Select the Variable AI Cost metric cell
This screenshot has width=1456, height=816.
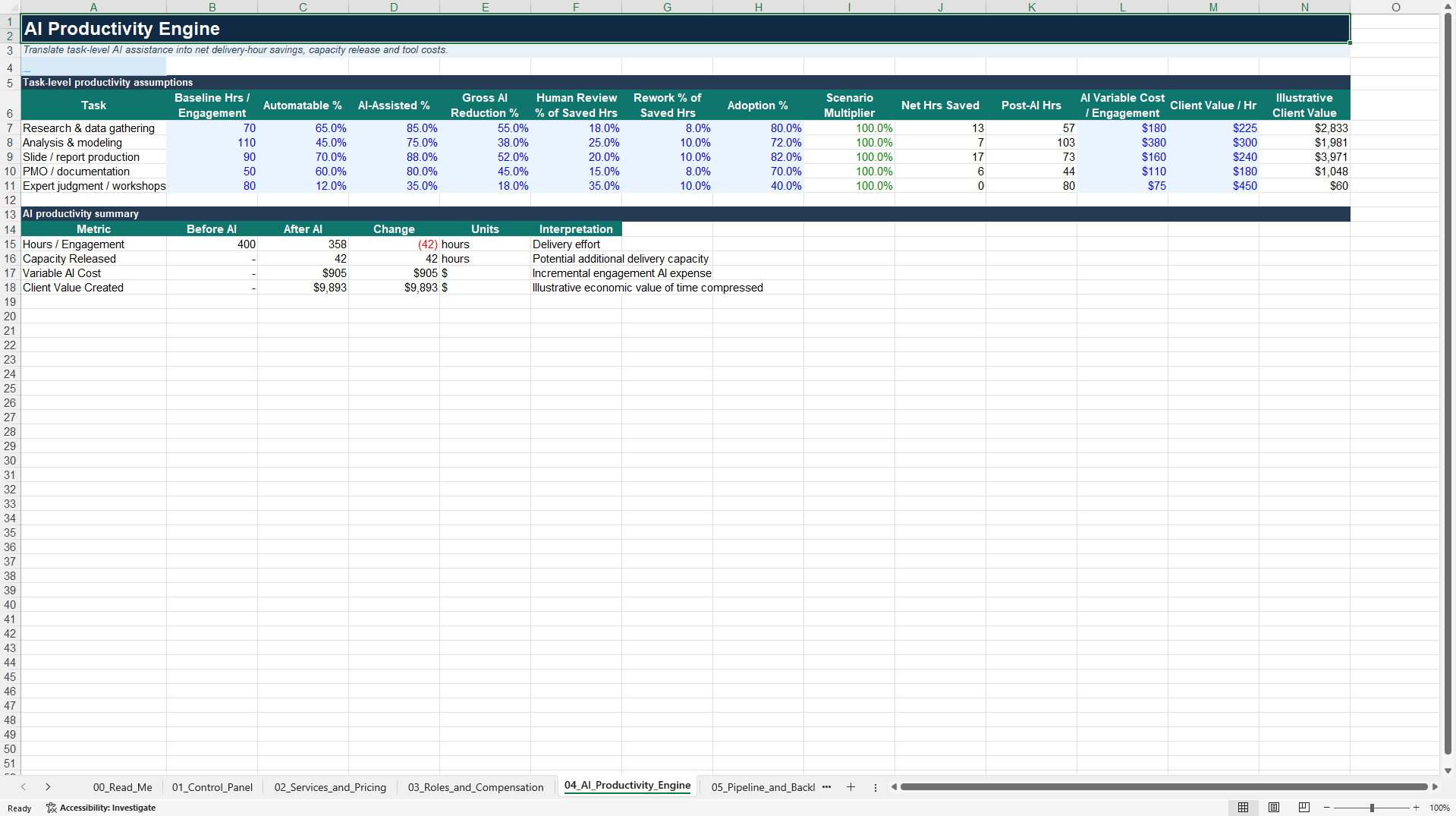[93, 273]
